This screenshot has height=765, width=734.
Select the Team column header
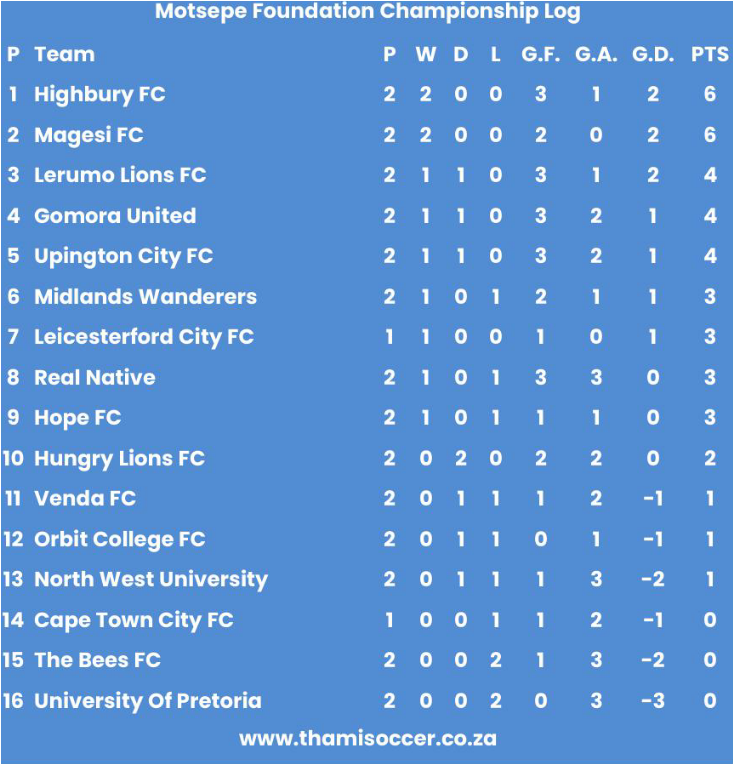point(64,54)
